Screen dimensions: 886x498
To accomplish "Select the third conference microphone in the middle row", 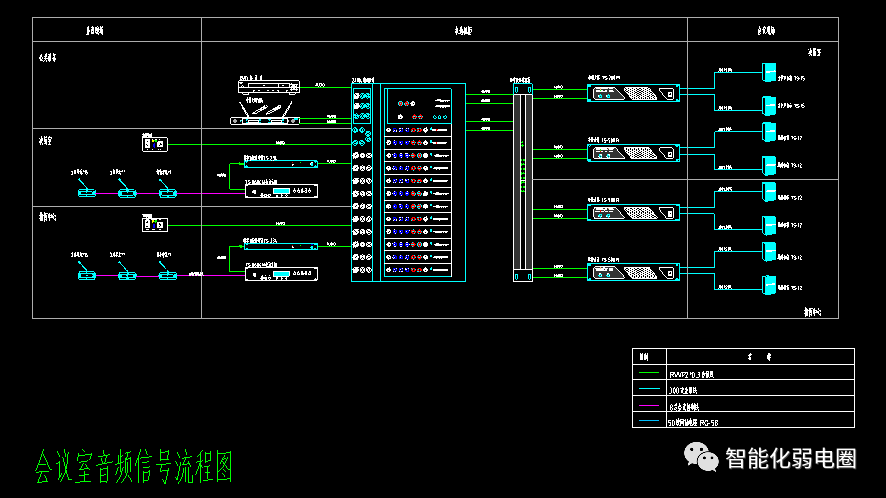I will 167,189.
